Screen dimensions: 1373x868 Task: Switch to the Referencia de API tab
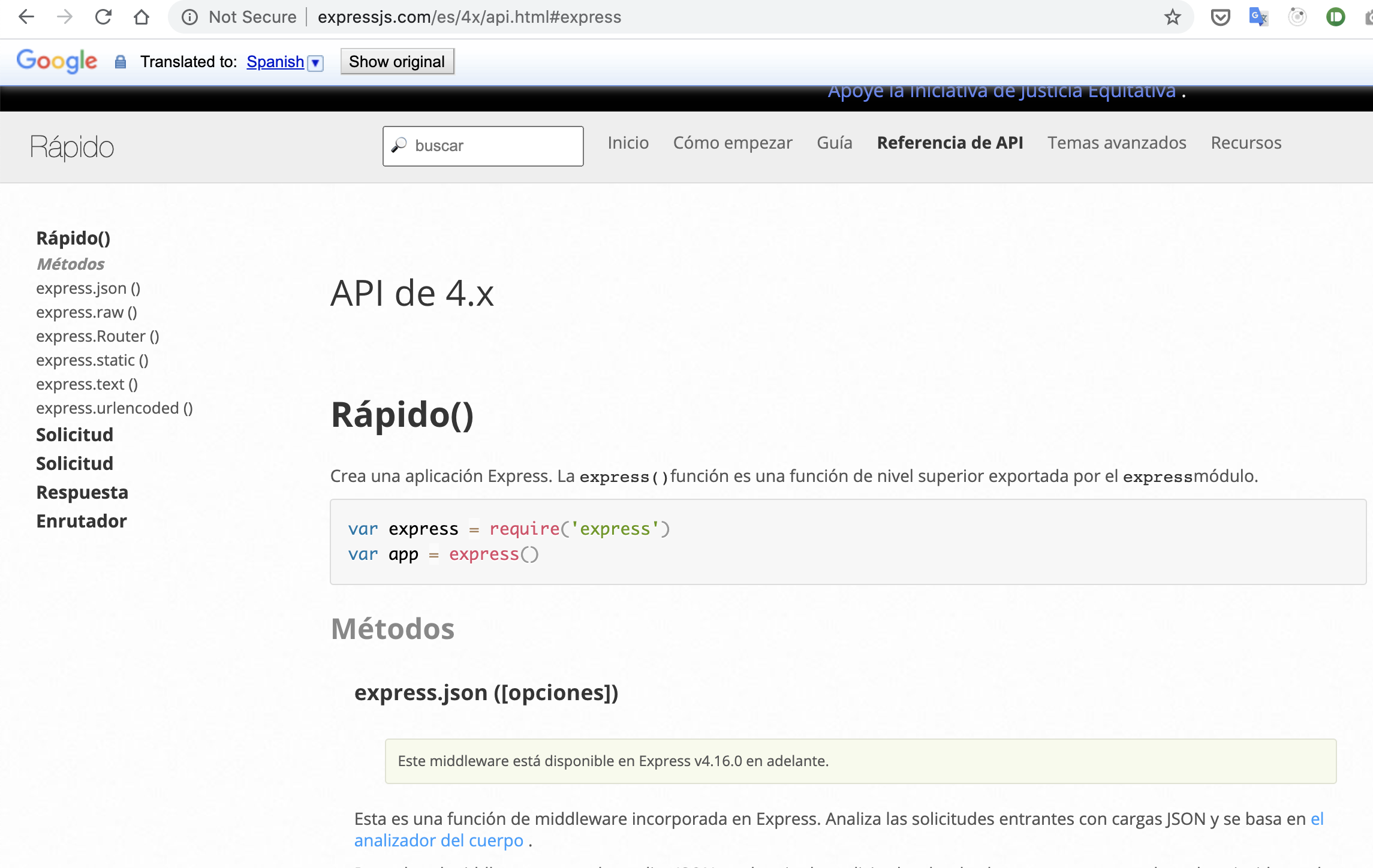950,143
